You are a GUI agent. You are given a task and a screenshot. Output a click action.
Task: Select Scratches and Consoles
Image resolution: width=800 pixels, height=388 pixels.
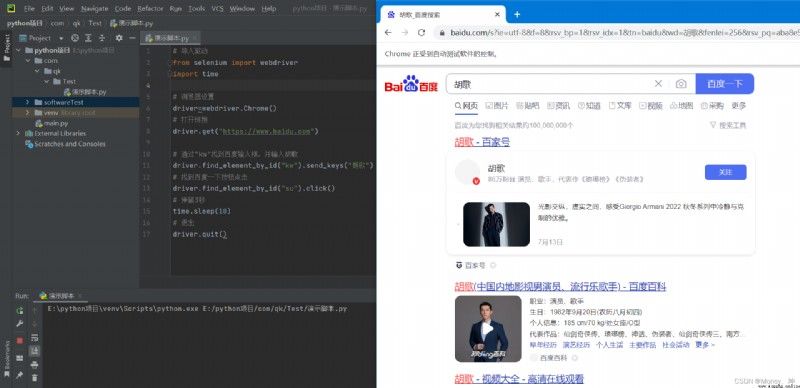pos(65,144)
